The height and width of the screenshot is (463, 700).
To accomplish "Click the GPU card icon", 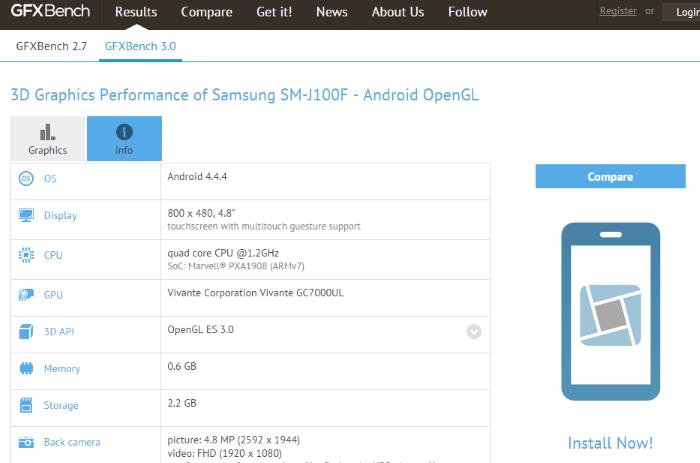I will 26,295.
